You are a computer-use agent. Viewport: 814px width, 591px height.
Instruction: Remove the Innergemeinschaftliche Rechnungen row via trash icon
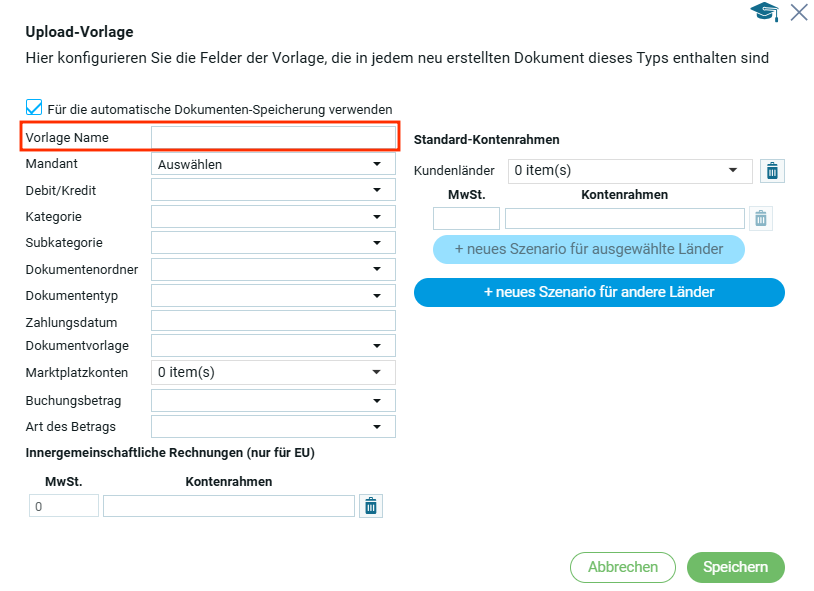371,506
